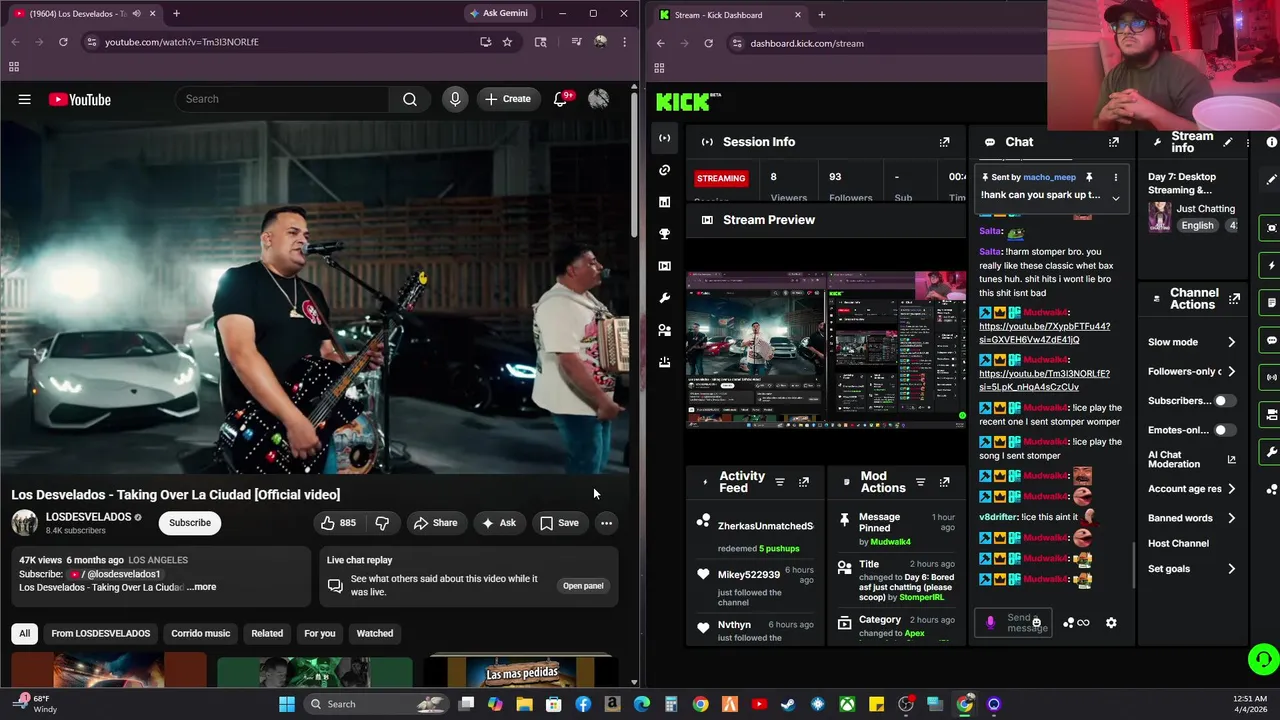Save the video to a playlist

559,523
